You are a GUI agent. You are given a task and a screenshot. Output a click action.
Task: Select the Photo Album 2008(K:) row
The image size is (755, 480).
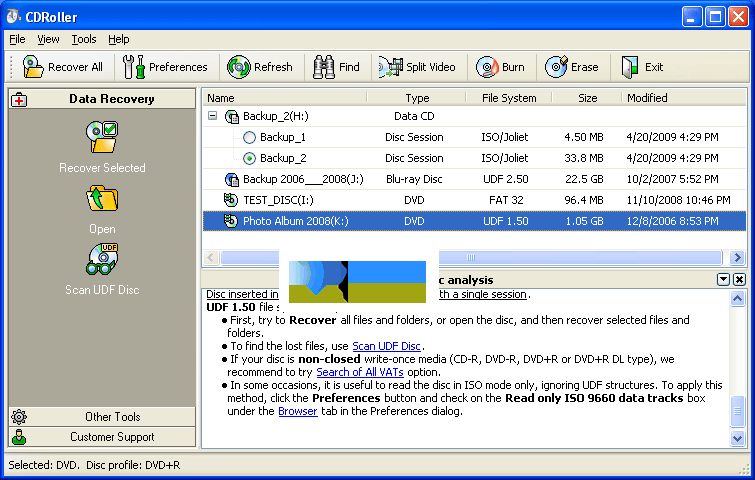tap(474, 221)
